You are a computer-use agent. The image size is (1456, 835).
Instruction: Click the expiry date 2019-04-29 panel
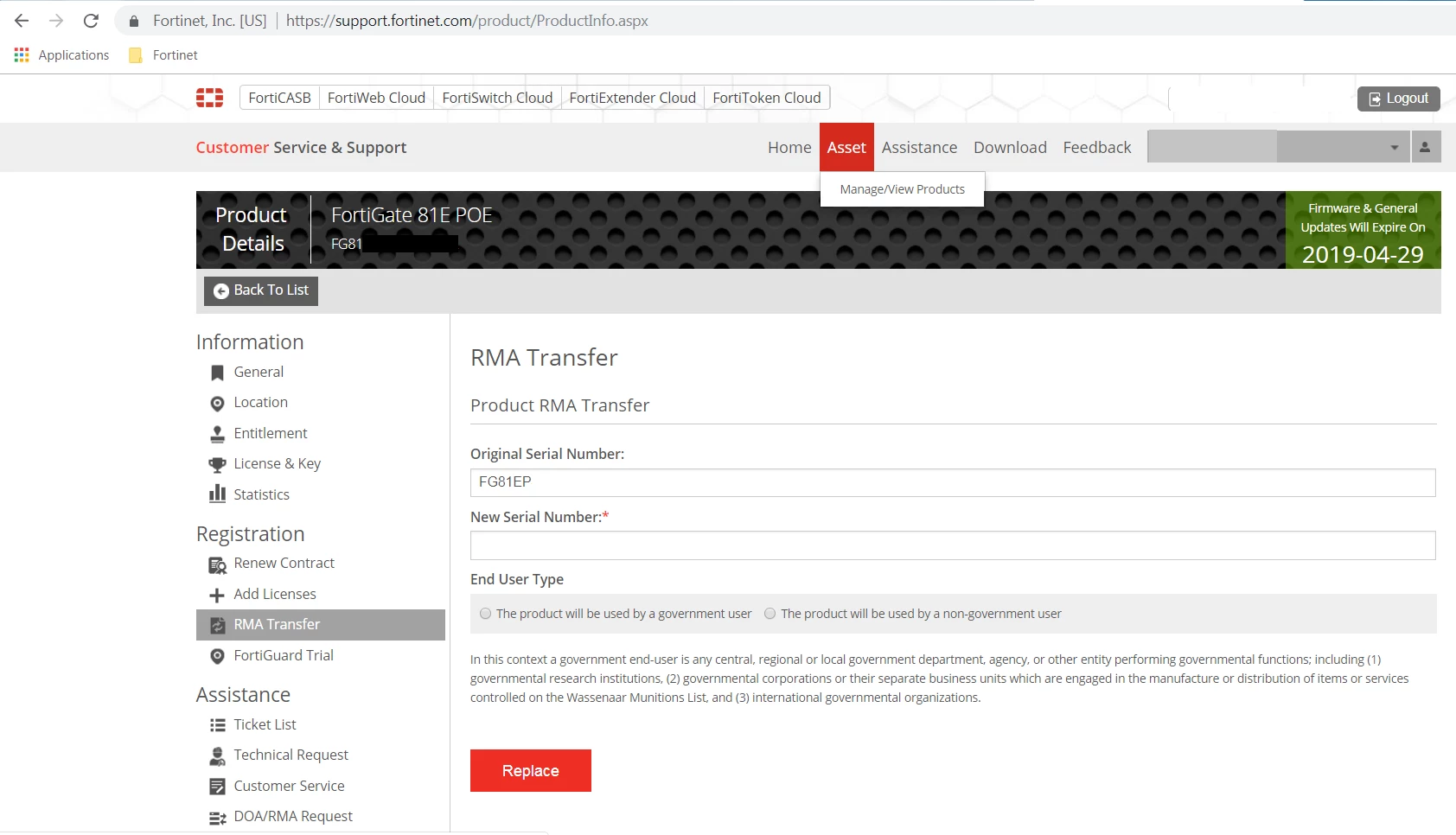1363,230
